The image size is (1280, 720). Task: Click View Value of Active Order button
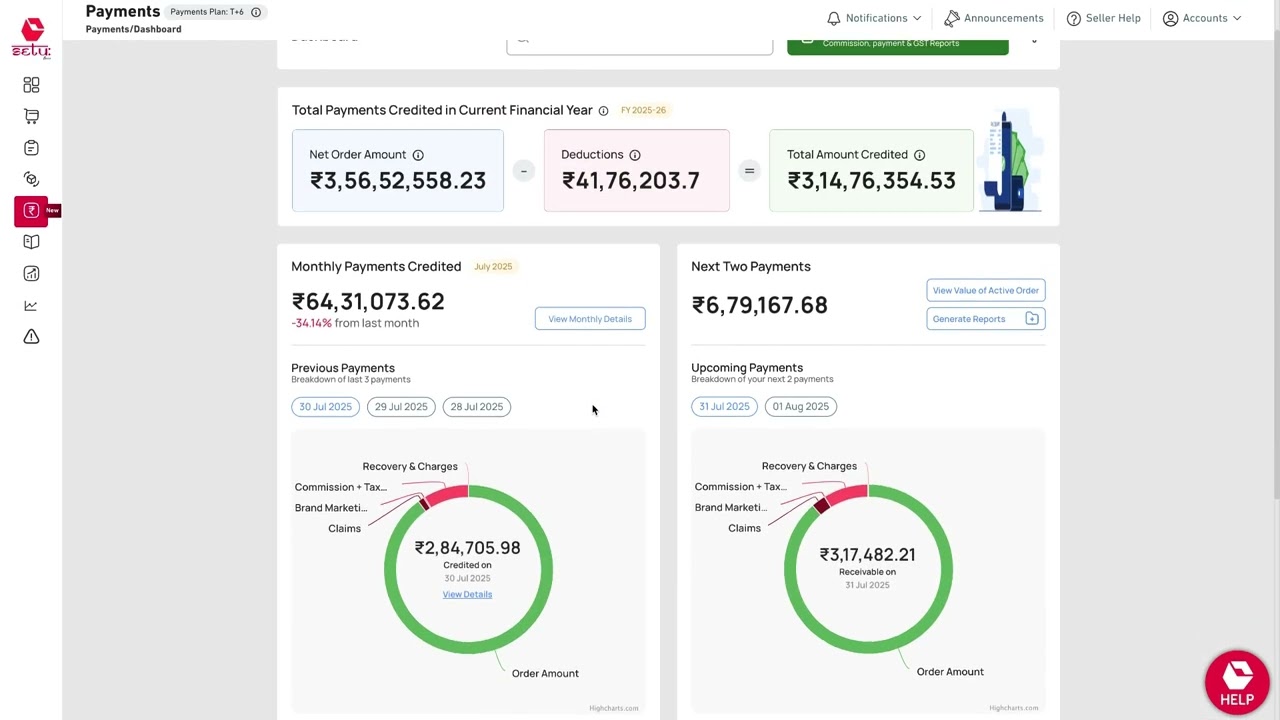986,290
